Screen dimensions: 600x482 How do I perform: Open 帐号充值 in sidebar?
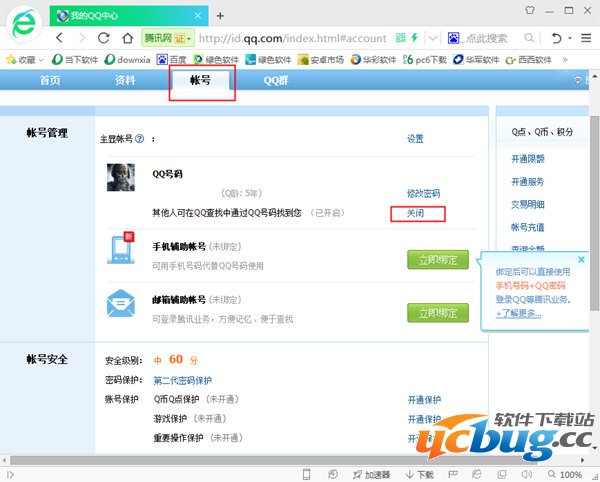click(528, 228)
